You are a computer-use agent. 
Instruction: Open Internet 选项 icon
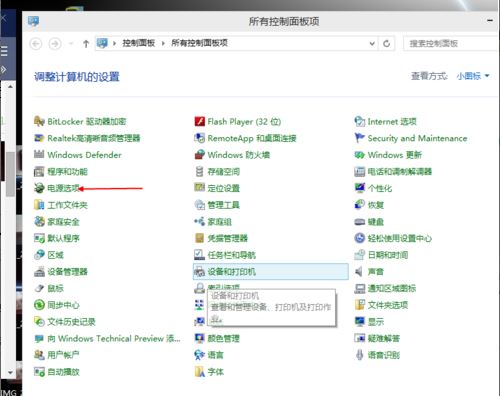coord(360,121)
